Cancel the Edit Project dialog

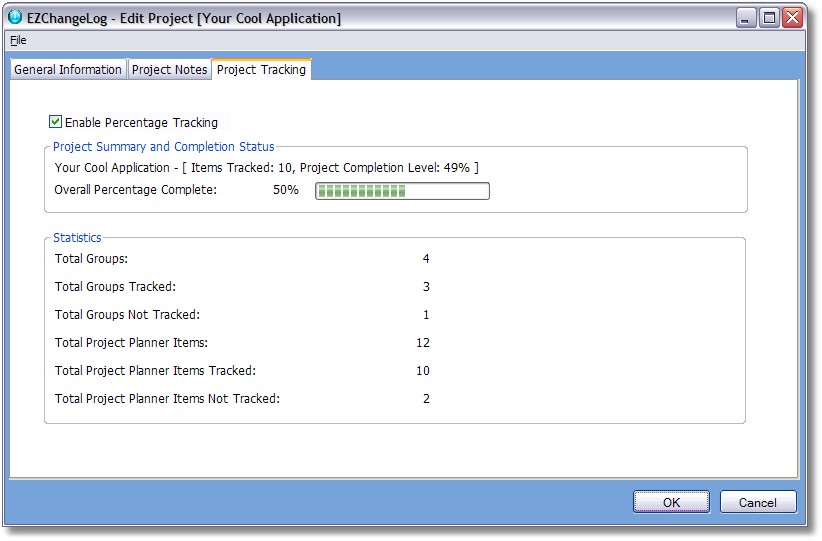pos(758,502)
